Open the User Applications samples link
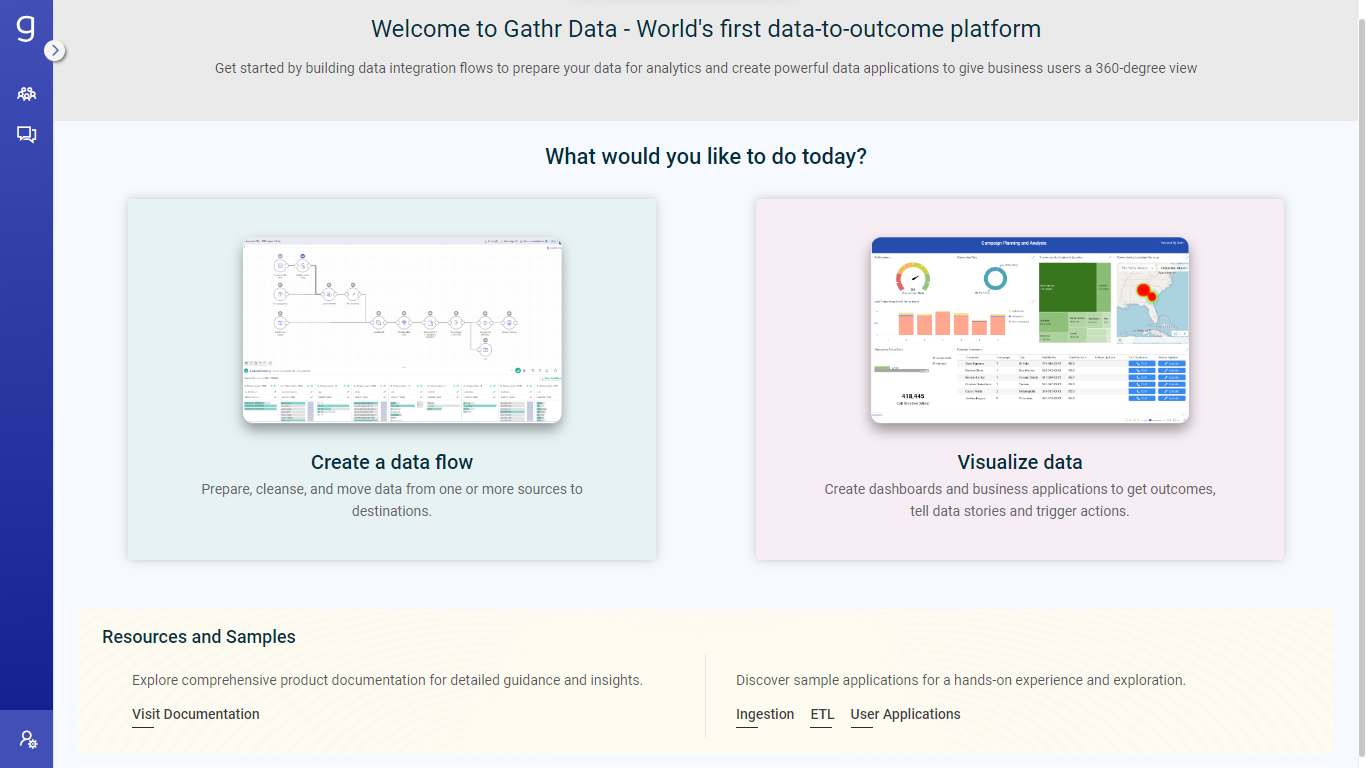This screenshot has width=1366, height=768. coord(905,714)
